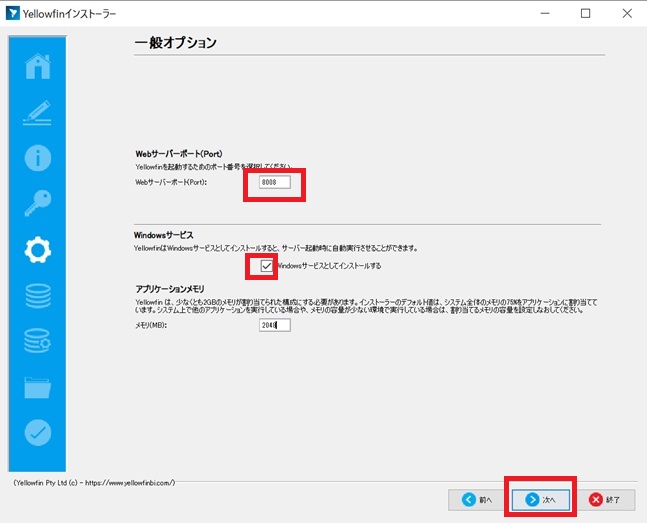Close the Yellowfin installer window
The width and height of the screenshot is (647, 523).
click(x=627, y=13)
